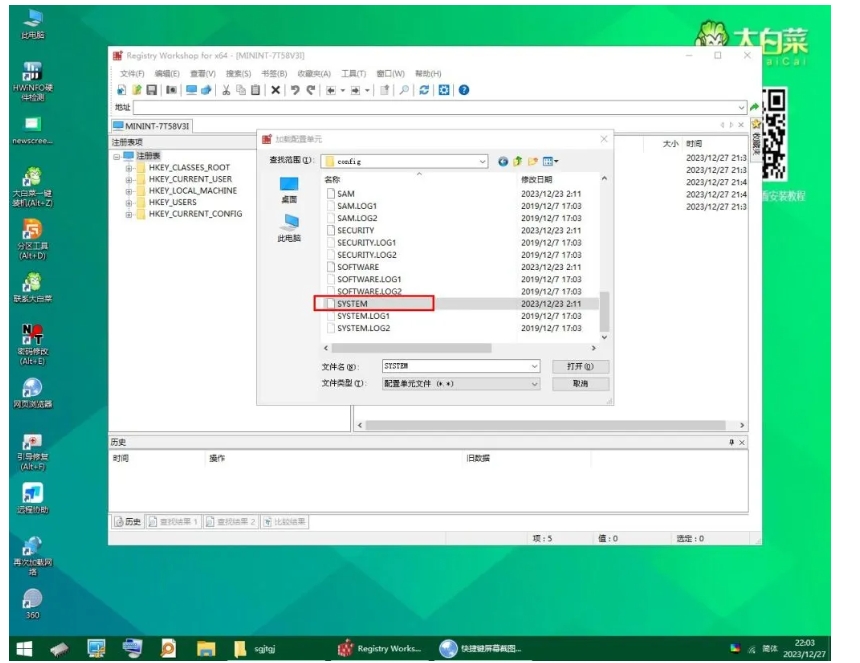Image resolution: width=860 pixels, height=663 pixels.
Task: Select the SYSTEM file in the list
Action: tap(353, 304)
